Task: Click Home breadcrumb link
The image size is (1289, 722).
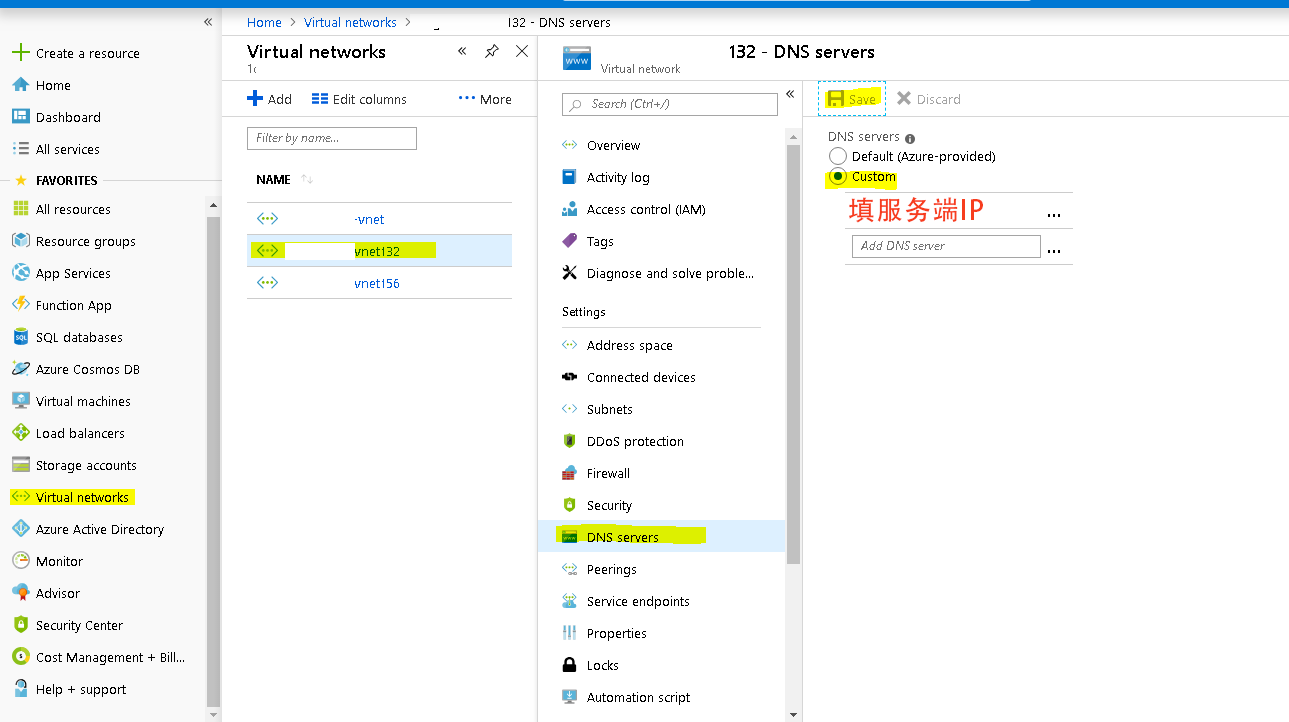Action: coord(264,22)
